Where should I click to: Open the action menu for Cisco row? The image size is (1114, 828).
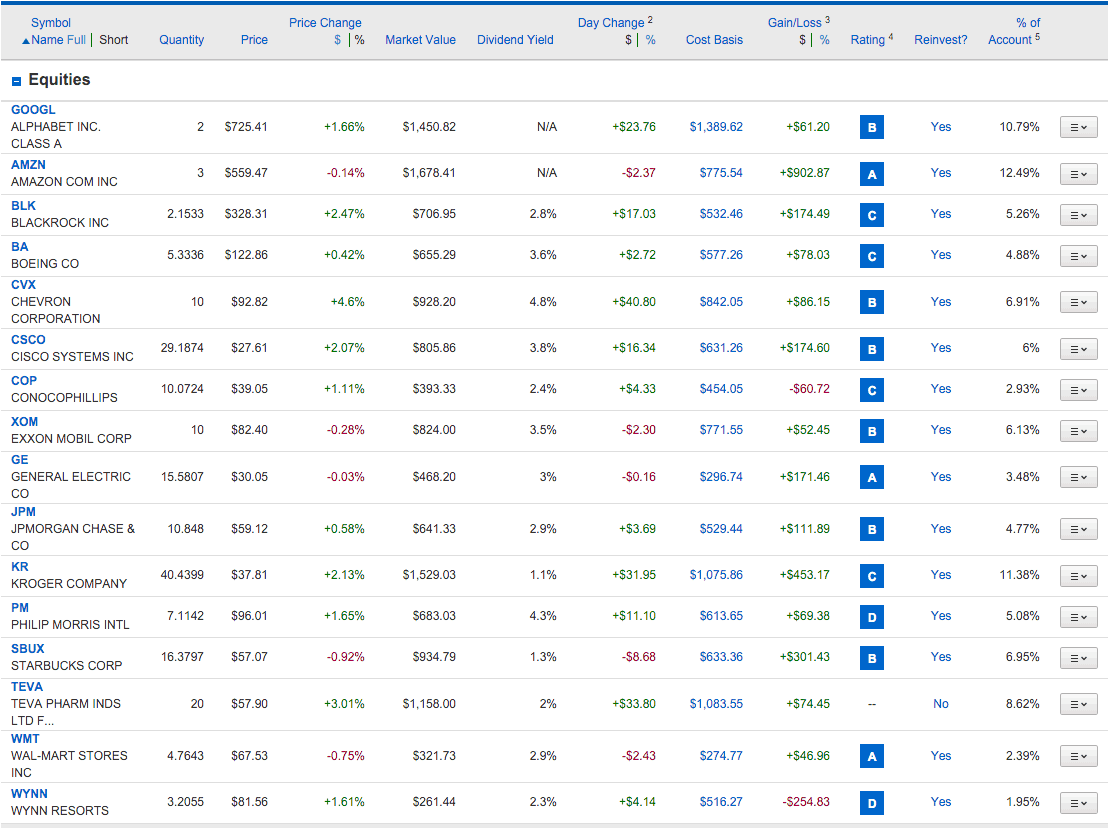coord(1078,349)
